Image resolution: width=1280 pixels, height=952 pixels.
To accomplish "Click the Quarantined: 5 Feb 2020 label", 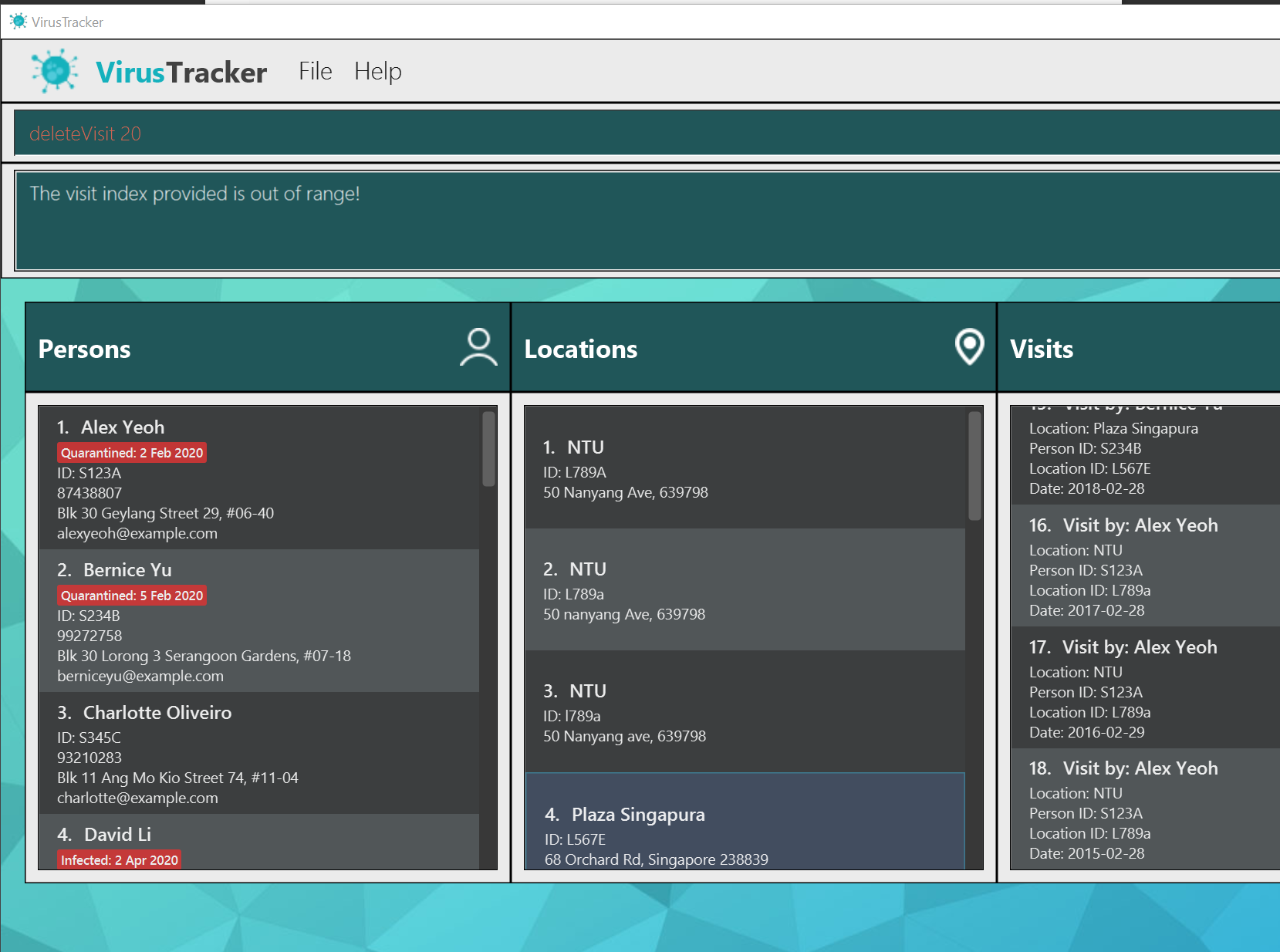I will click(132, 596).
